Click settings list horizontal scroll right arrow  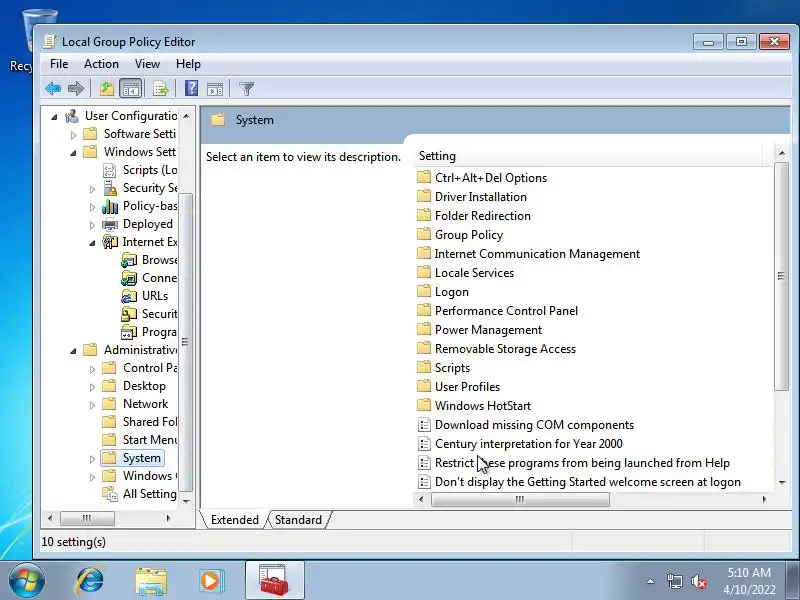[x=764, y=499]
